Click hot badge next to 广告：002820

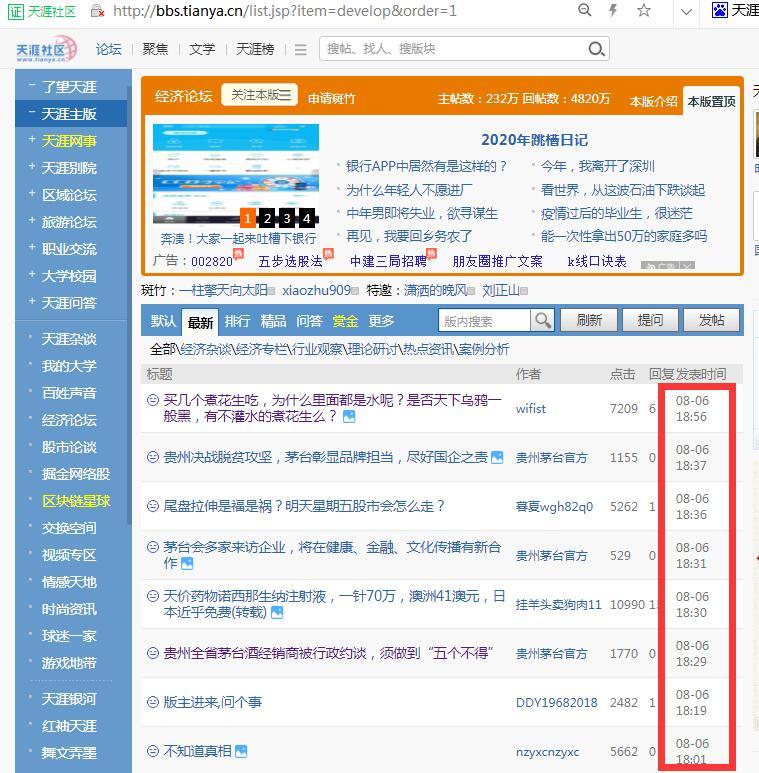point(239,254)
